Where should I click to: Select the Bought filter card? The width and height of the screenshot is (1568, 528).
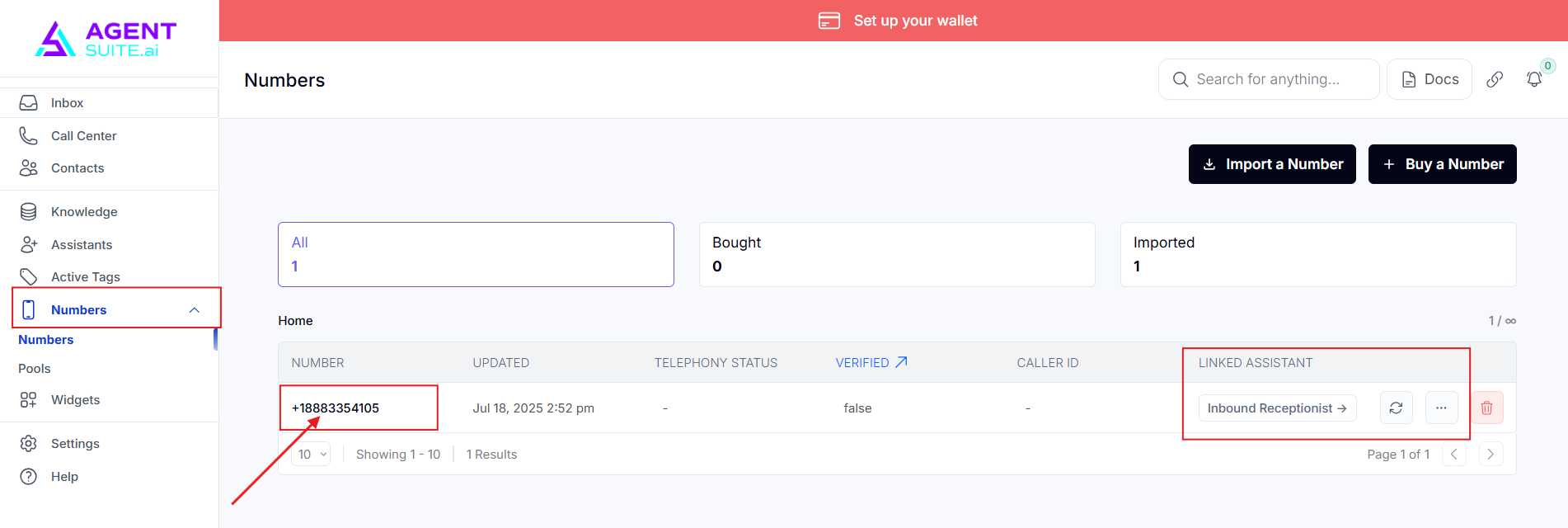(x=896, y=254)
